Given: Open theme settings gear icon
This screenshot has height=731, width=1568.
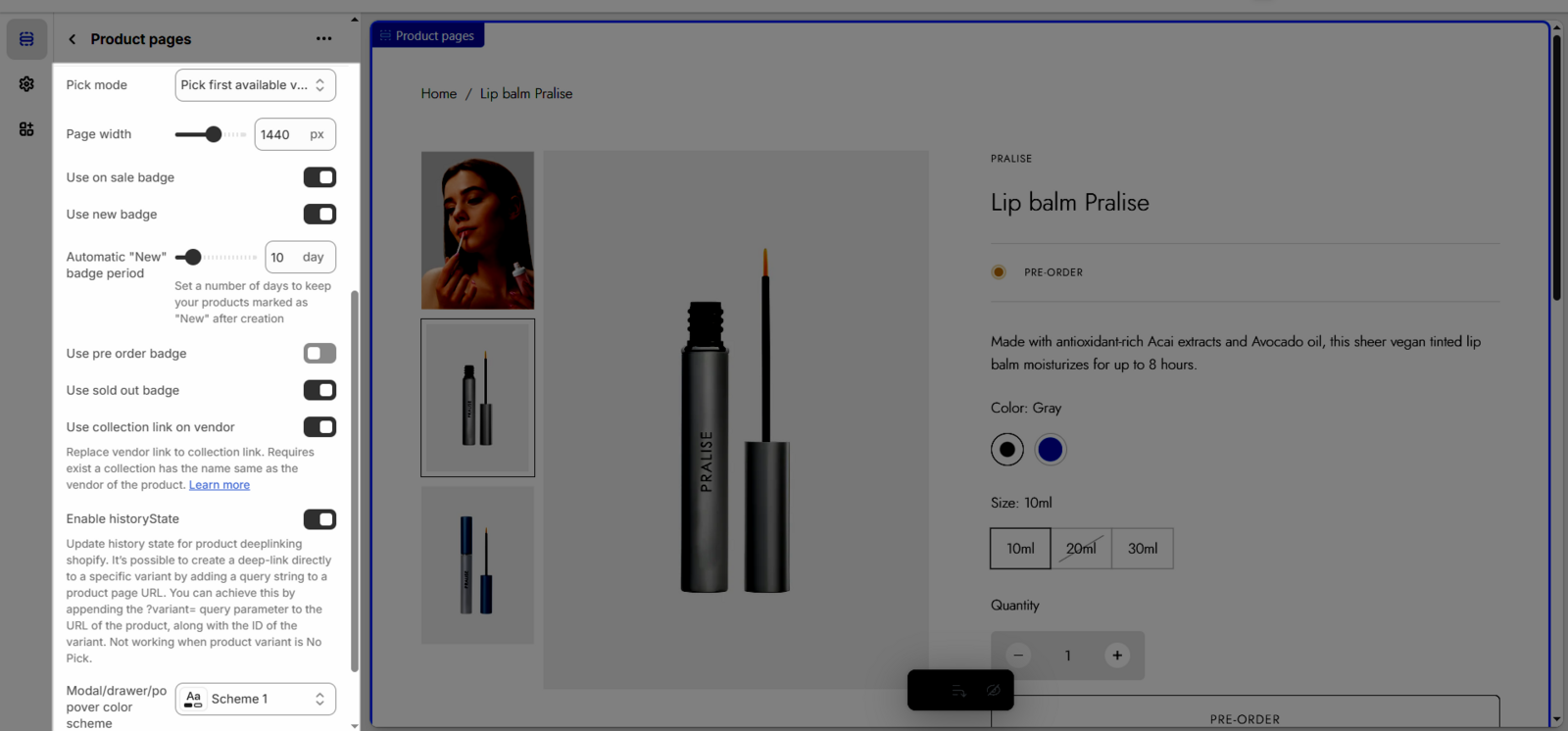Looking at the screenshot, I should click(26, 84).
